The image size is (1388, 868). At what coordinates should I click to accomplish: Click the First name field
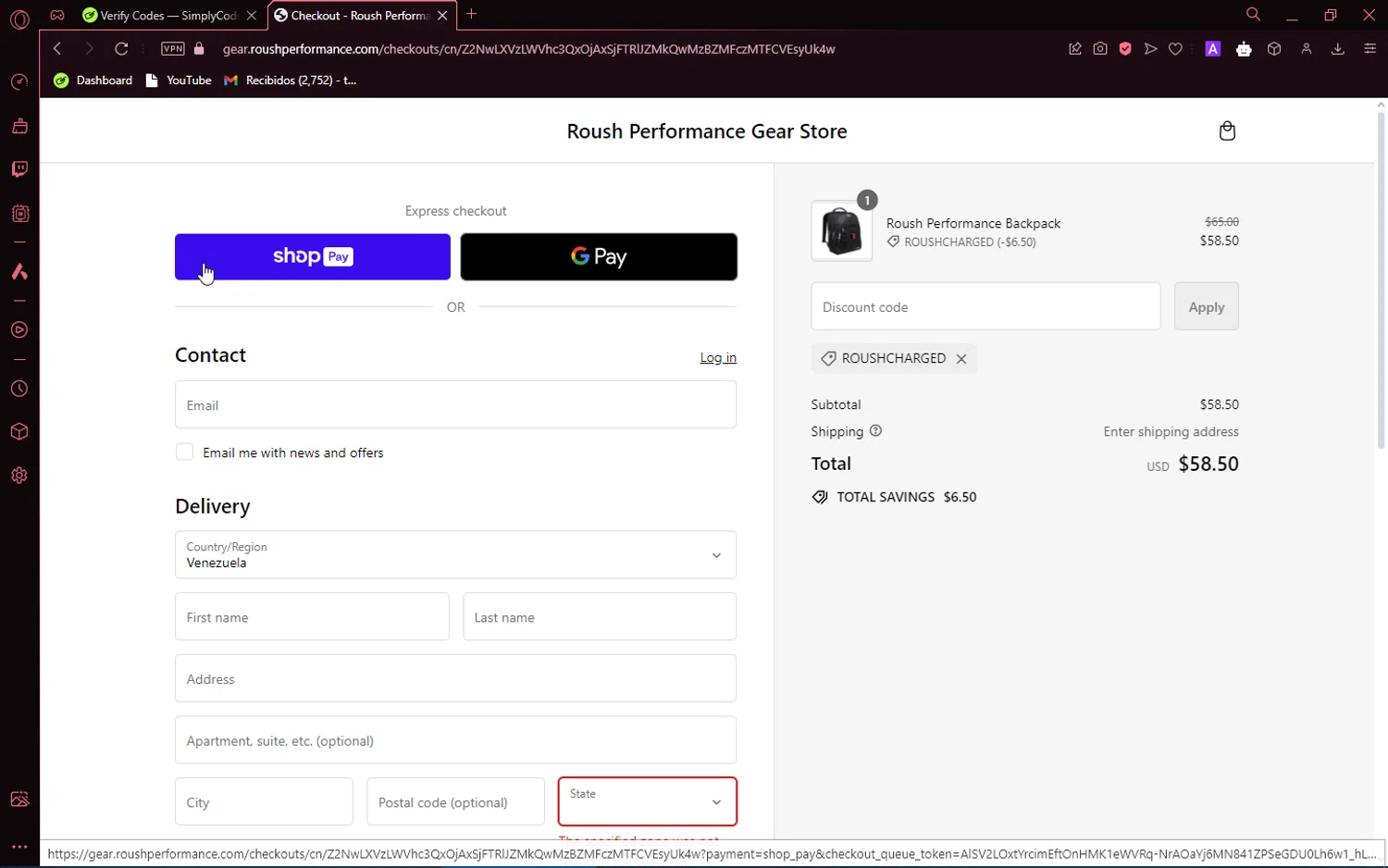click(312, 616)
